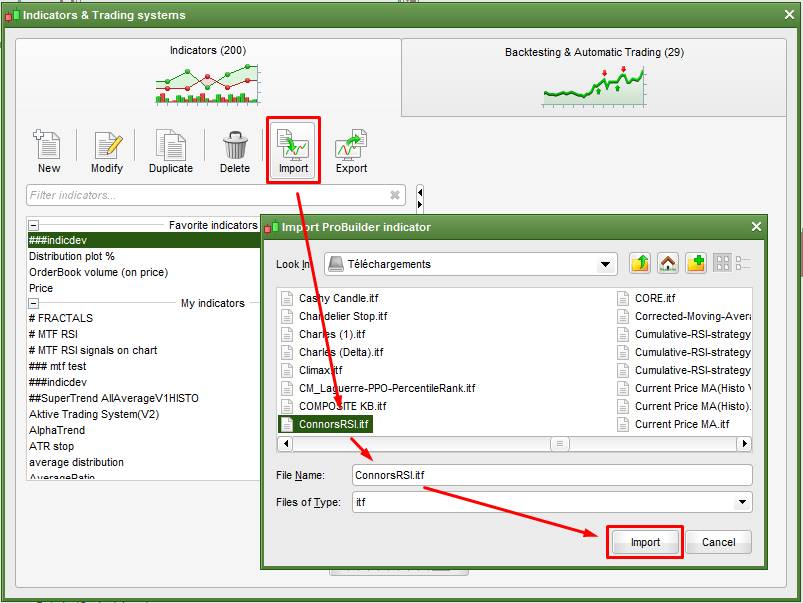Select ### mtf test indicator

click(x=57, y=366)
